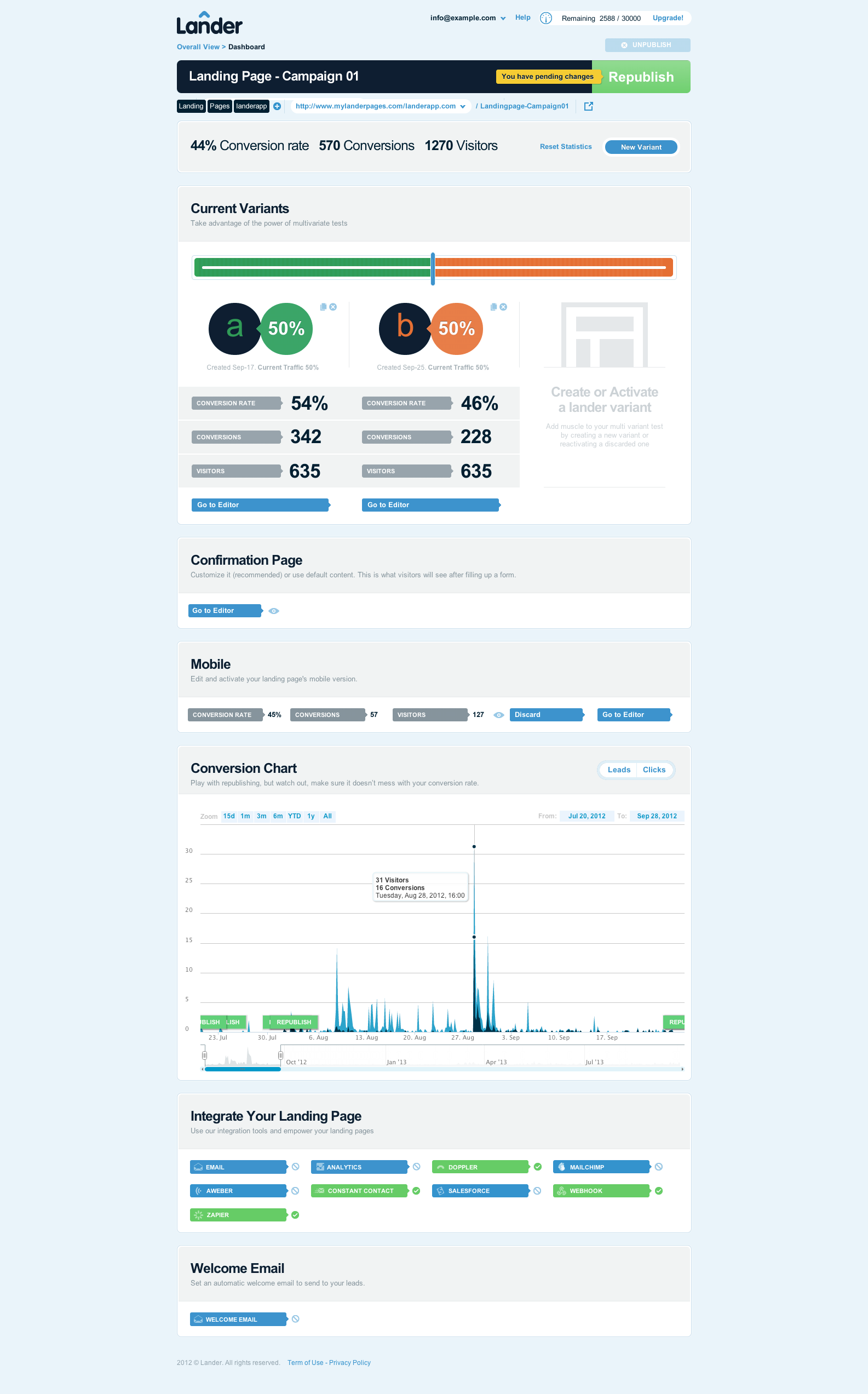The height and width of the screenshot is (1394, 868).
Task: Pick the From date Jul 20, 2012
Action: [x=587, y=816]
